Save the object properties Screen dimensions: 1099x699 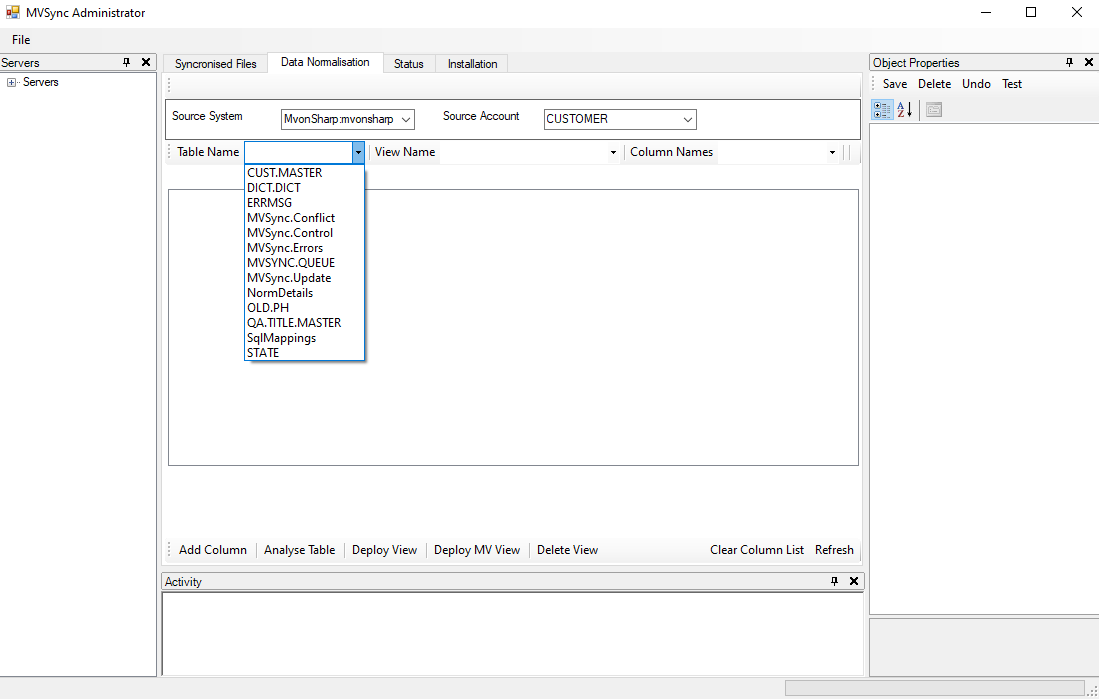894,84
